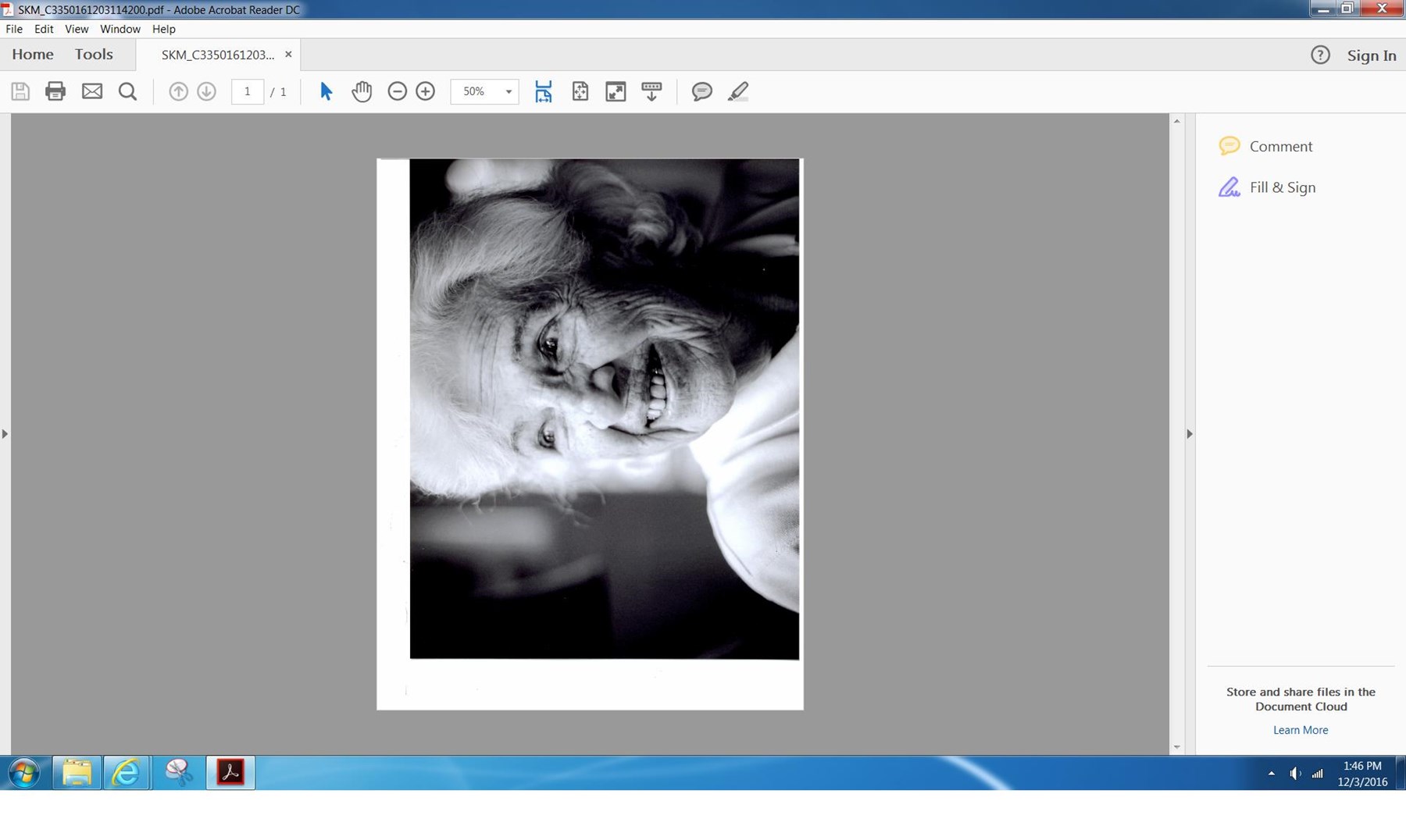This screenshot has height=840, width=1406.
Task: Expand the left navigation pane arrow
Action: (5, 433)
